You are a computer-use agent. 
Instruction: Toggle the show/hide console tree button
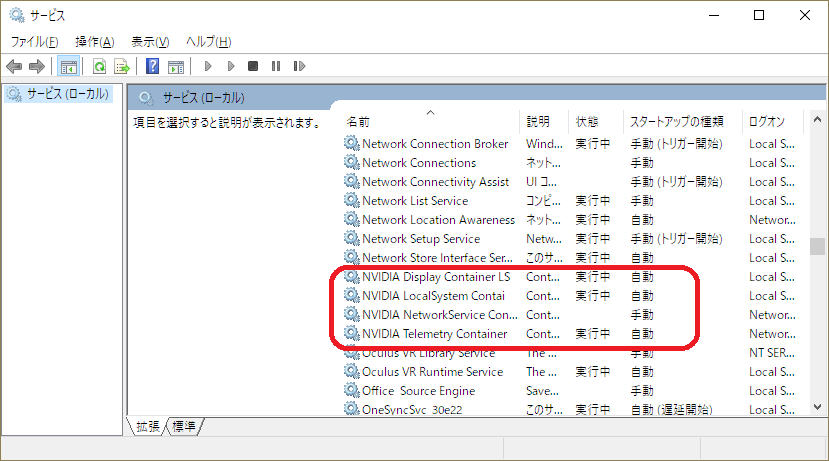69,67
